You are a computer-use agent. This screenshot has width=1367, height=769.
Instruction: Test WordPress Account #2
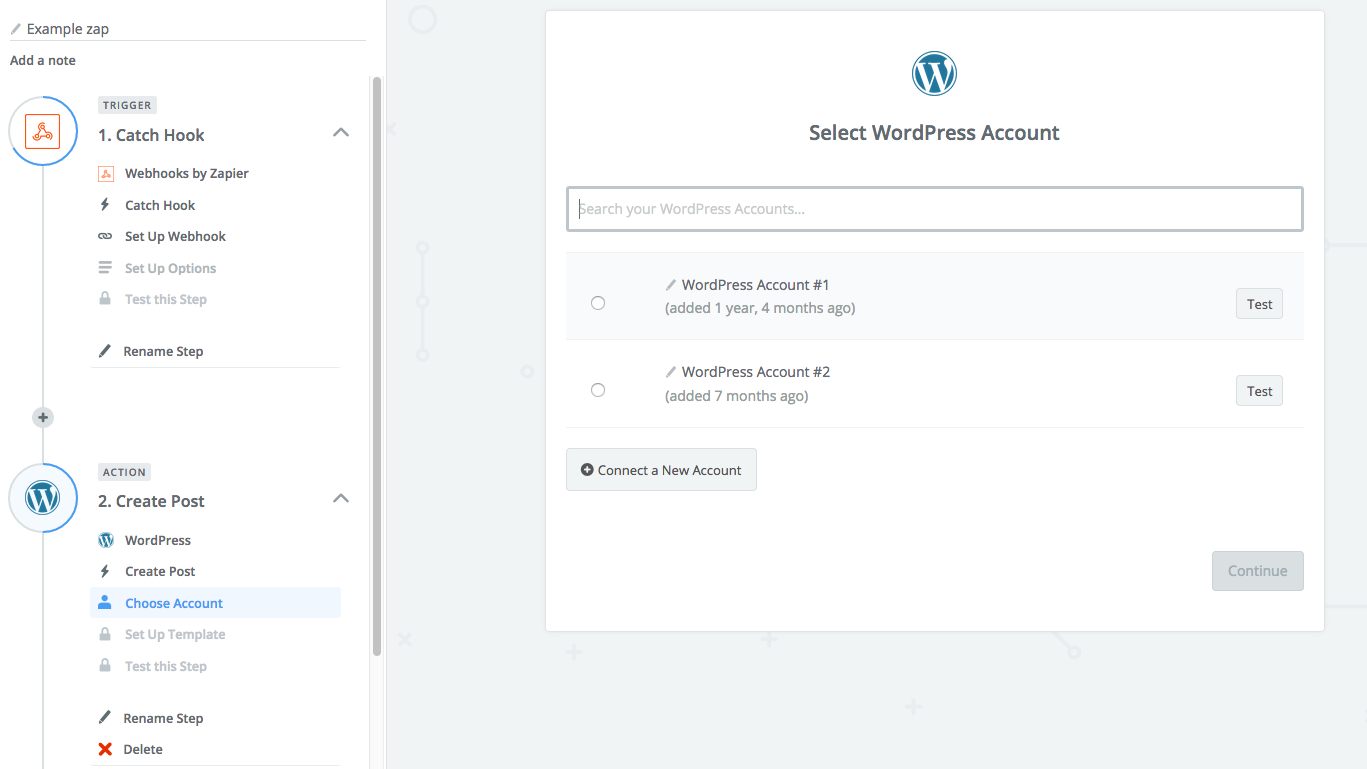click(1259, 391)
